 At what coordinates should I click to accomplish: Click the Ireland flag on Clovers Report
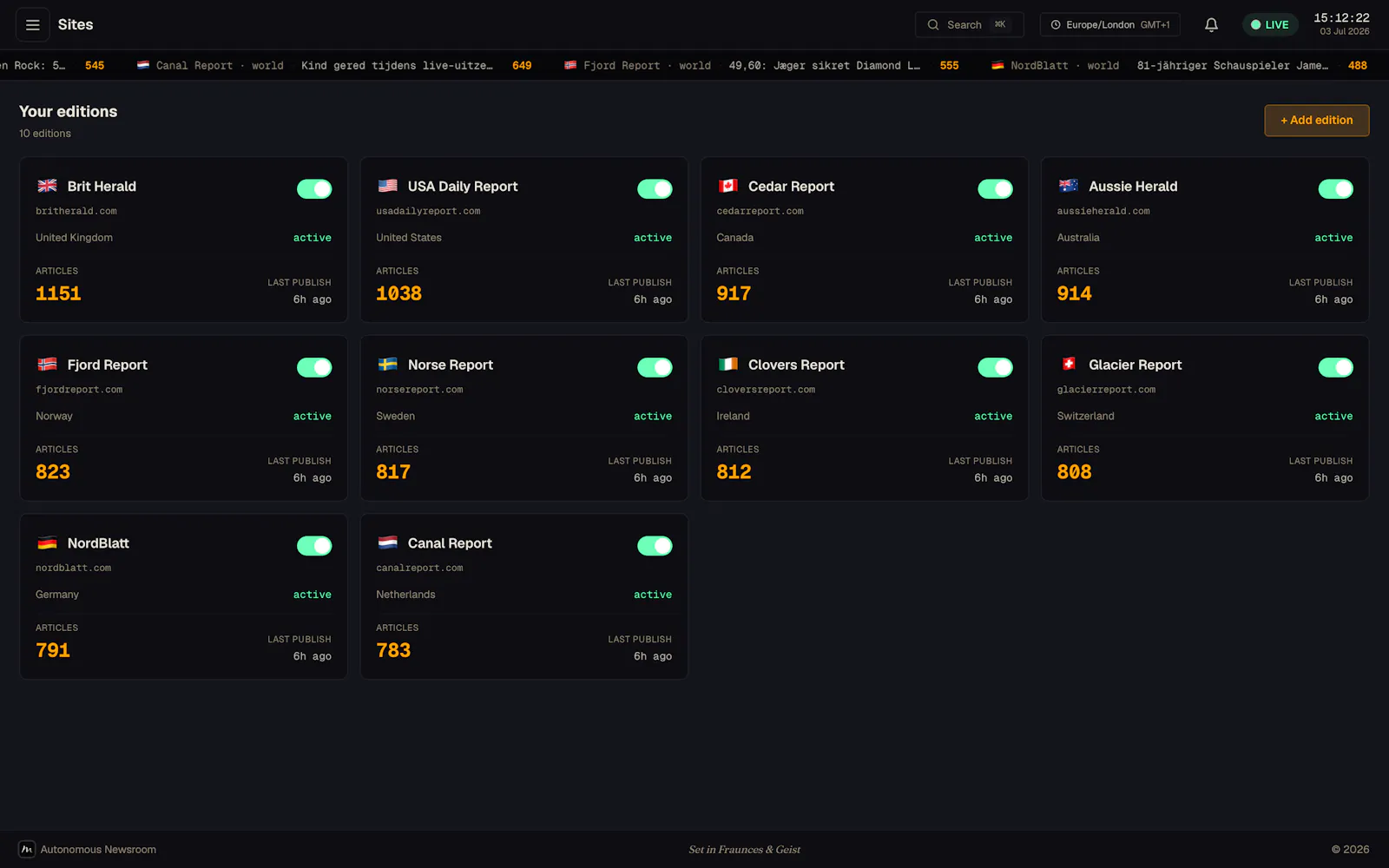(728, 365)
